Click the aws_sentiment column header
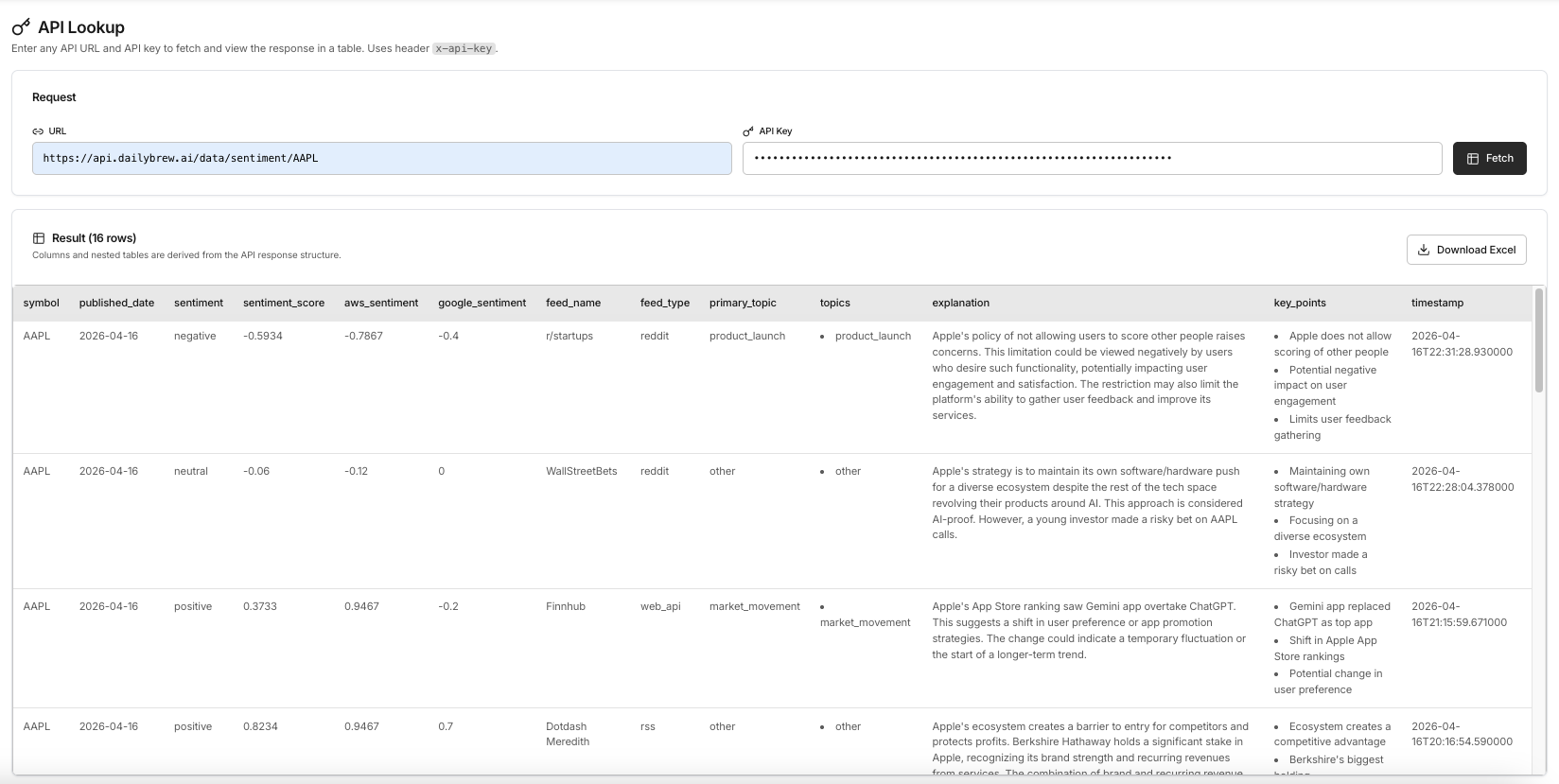1559x784 pixels. coord(381,303)
